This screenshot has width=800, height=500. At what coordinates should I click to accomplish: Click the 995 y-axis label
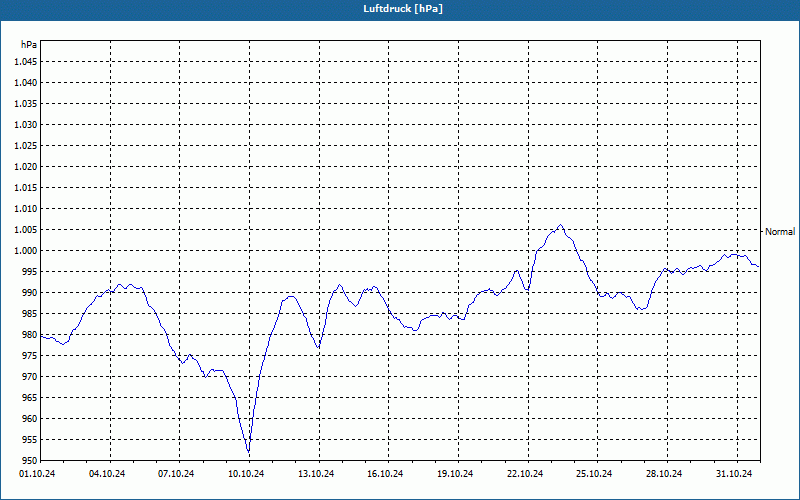coord(30,271)
